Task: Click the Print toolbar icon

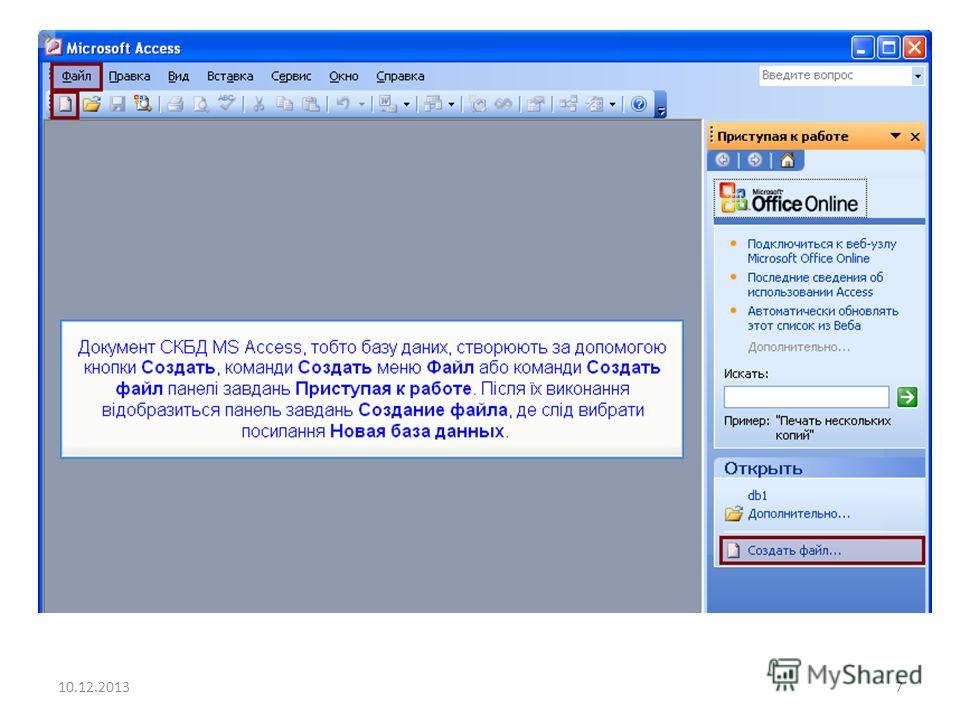Action: pos(175,105)
